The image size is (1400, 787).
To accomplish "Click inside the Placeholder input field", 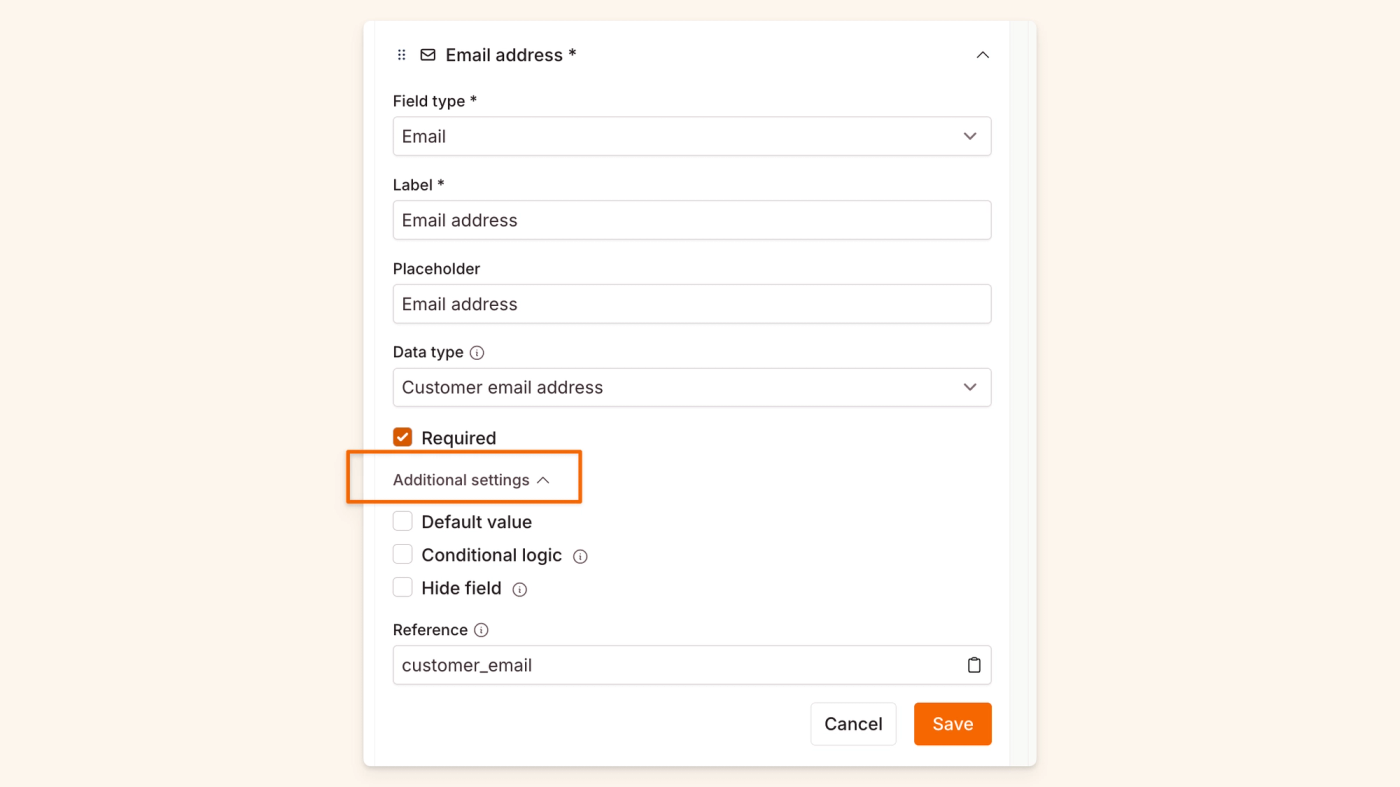I will [692, 303].
